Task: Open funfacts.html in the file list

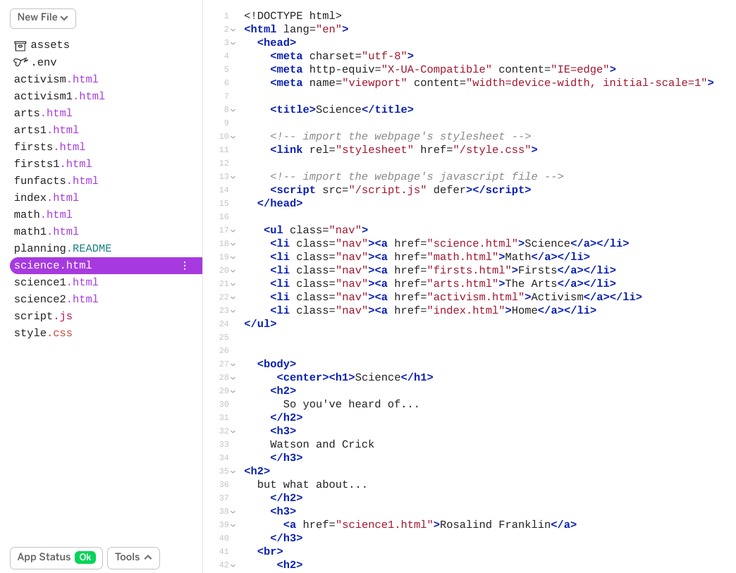Action: tap(56, 180)
